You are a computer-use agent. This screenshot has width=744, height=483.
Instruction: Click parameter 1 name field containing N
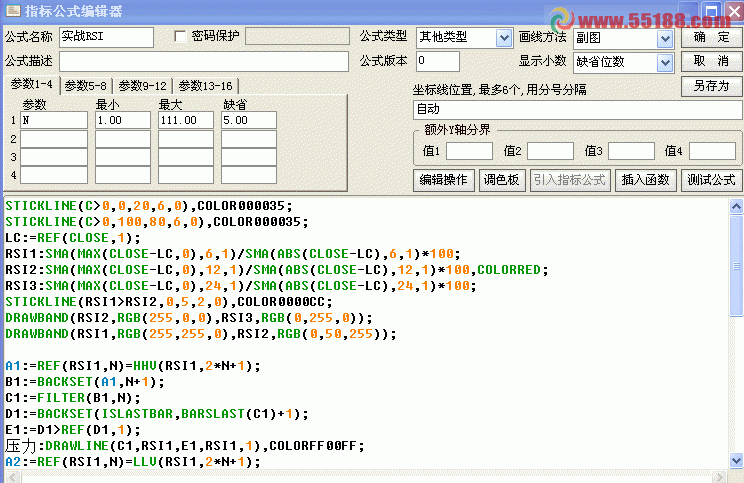(x=54, y=120)
